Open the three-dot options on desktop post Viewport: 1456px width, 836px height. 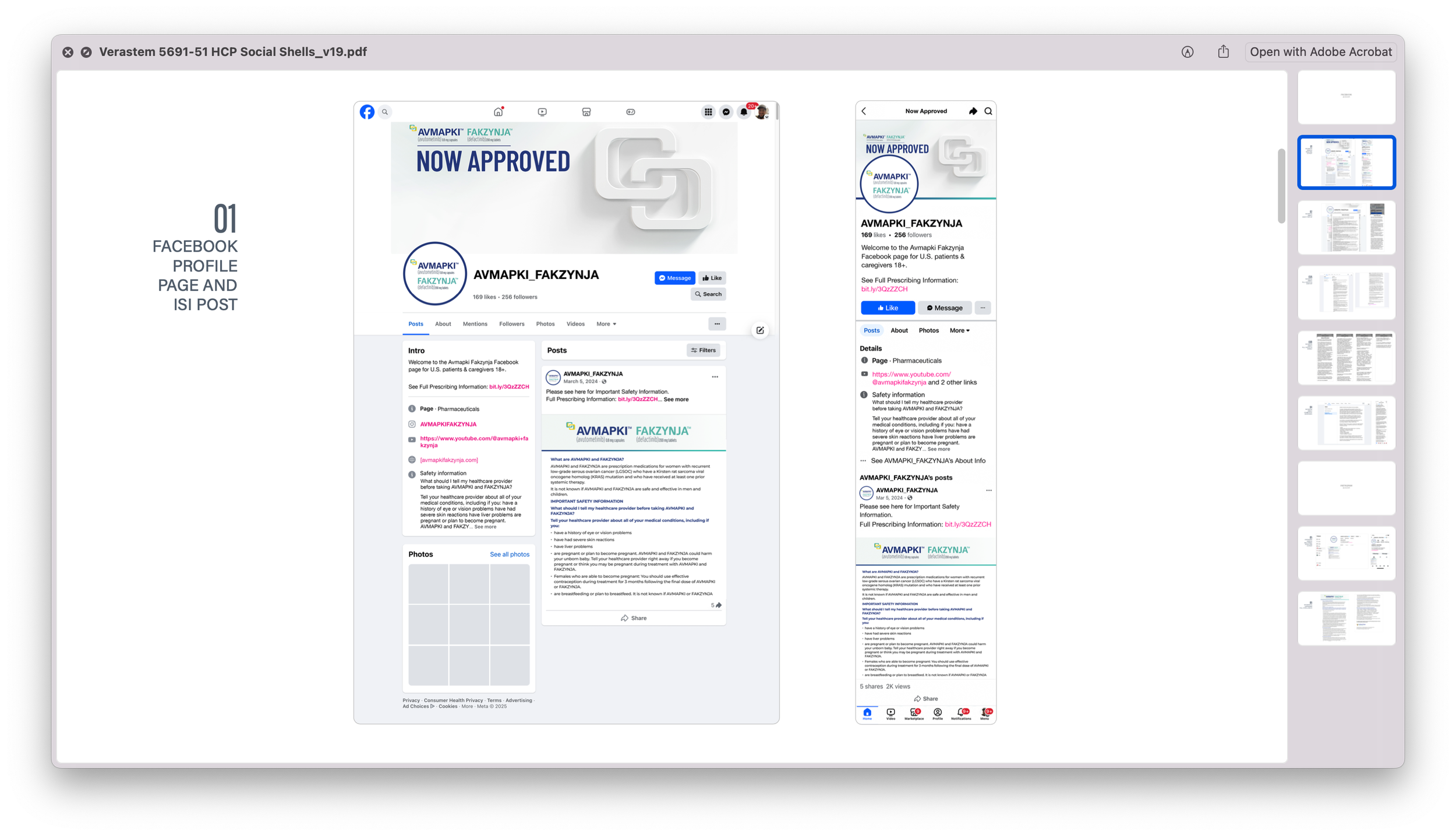click(x=715, y=377)
